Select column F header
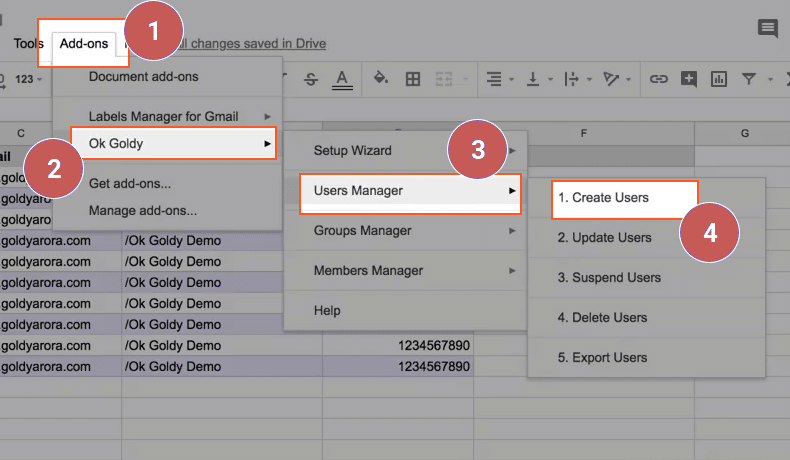Viewport: 790px width, 460px height. coord(583,134)
